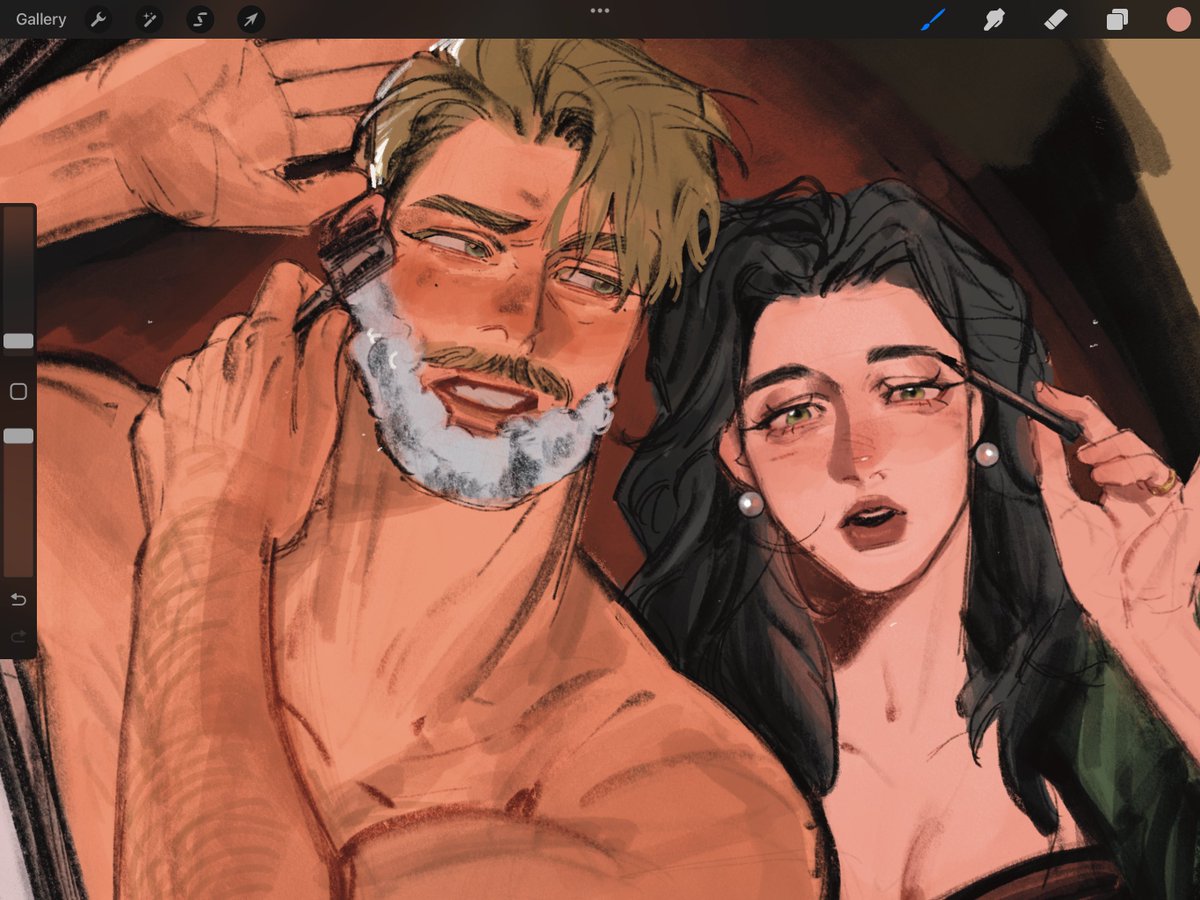Redo the last undone stroke
The image size is (1200, 900).
pos(18,636)
